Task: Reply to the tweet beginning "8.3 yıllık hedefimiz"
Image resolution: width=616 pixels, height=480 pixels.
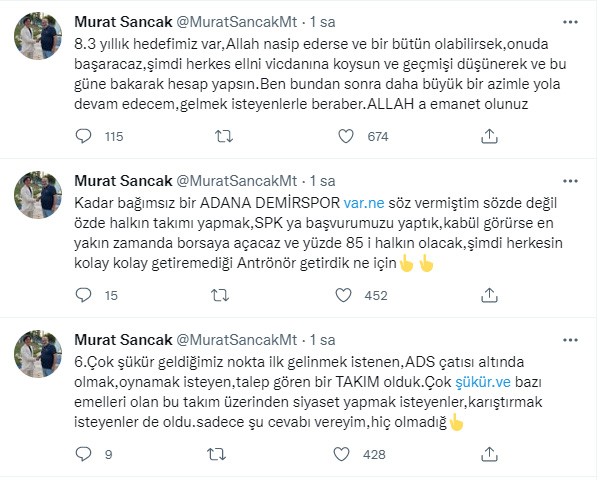Action: (x=84, y=137)
